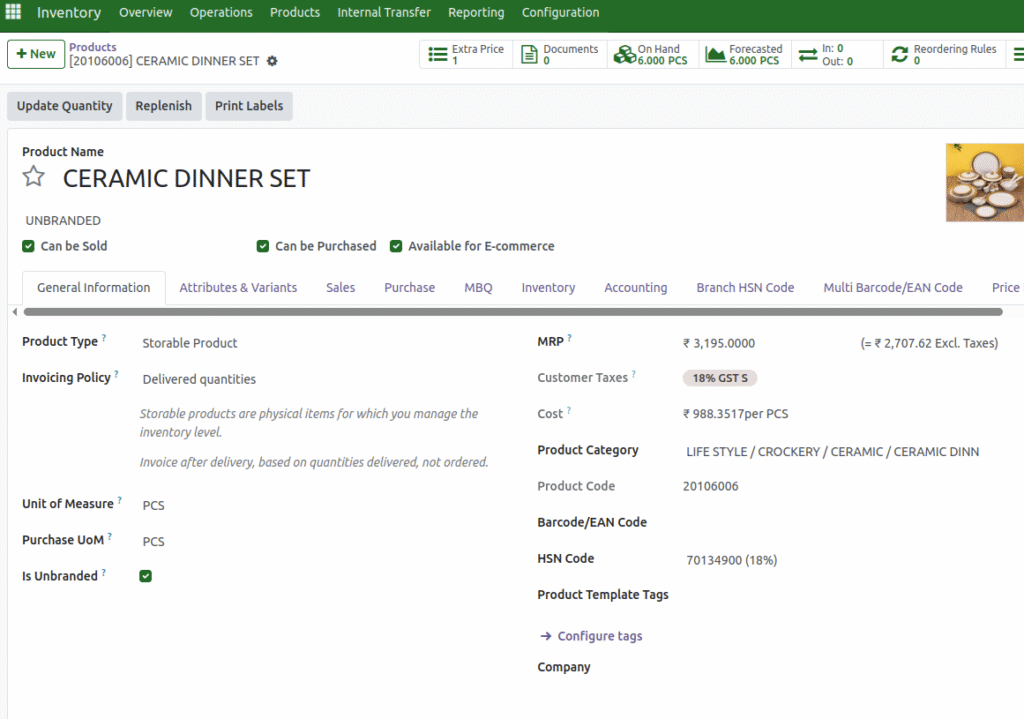Image resolution: width=1024 pixels, height=719 pixels.
Task: Click the Update Quantity button
Action: (x=65, y=106)
